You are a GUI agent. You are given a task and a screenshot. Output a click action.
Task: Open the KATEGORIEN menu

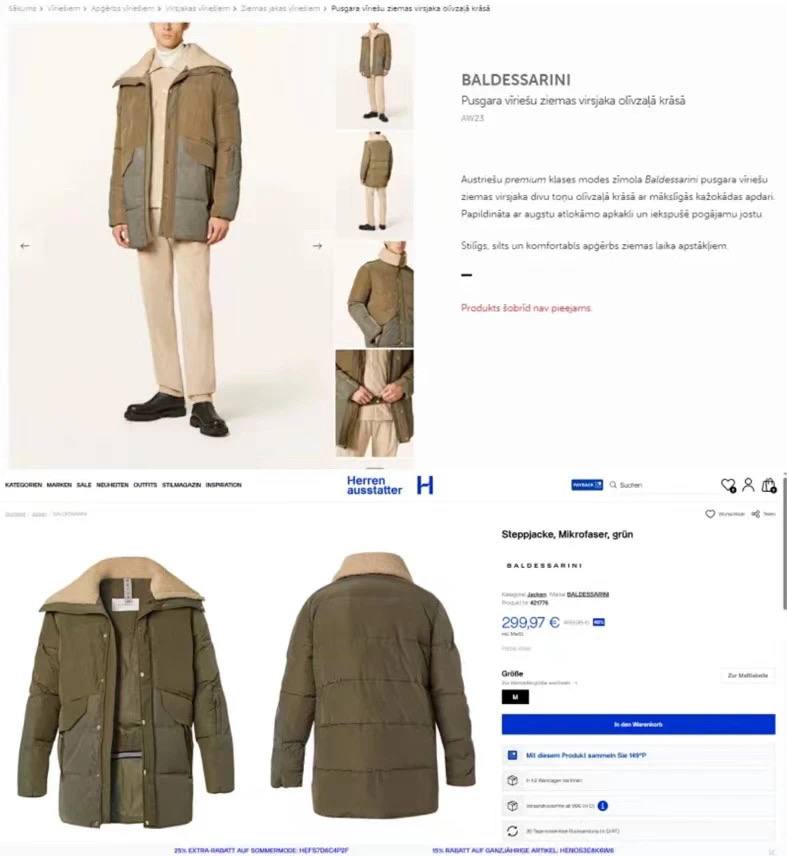point(23,485)
